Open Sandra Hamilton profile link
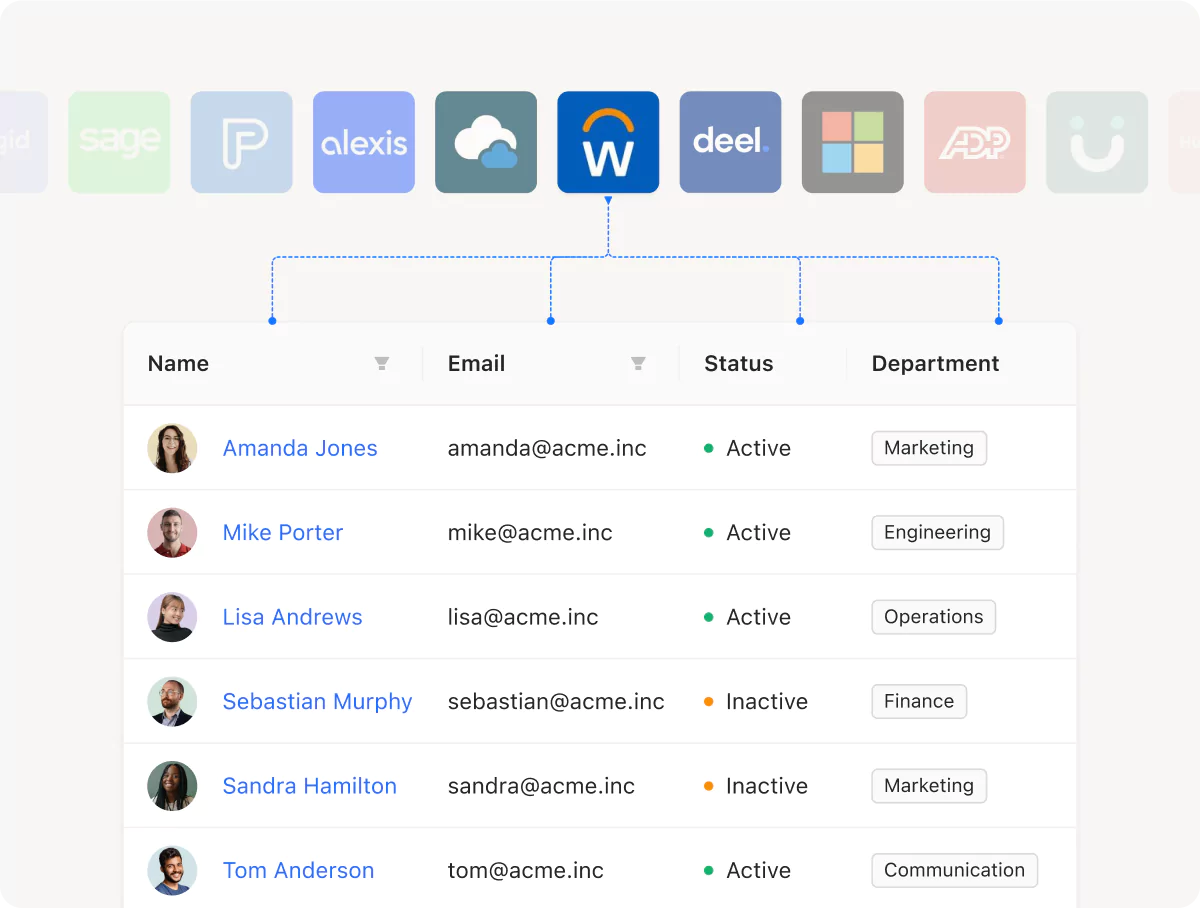Viewport: 1200px width, 908px height. point(310,786)
